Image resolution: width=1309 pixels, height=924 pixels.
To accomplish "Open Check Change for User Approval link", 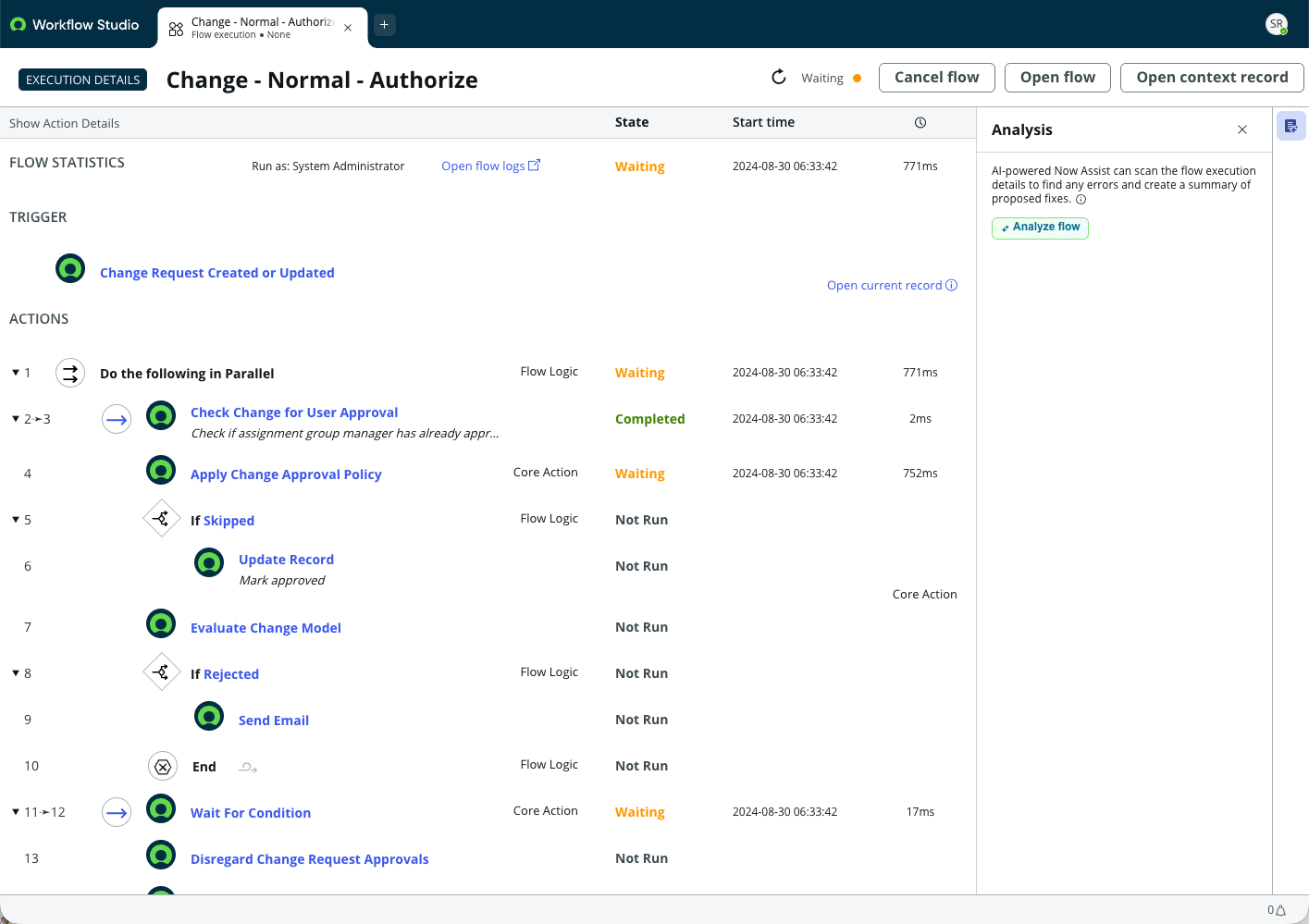I will click(x=294, y=413).
